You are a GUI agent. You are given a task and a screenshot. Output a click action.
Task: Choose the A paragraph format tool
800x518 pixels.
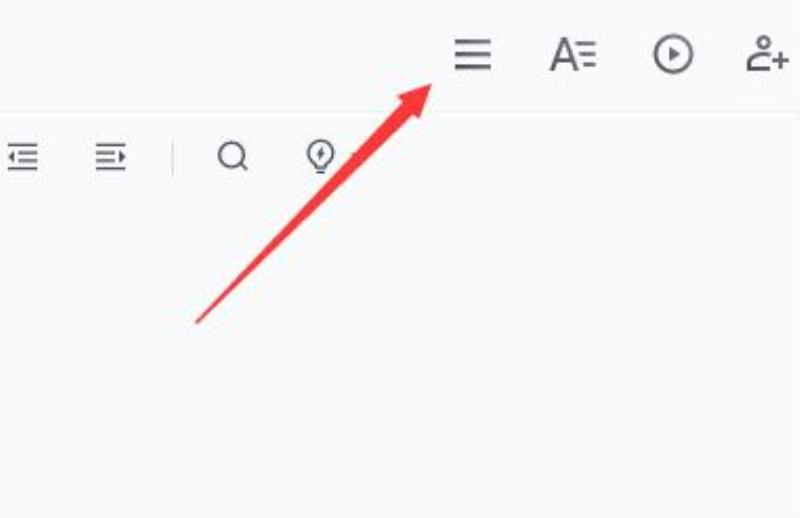(x=573, y=54)
